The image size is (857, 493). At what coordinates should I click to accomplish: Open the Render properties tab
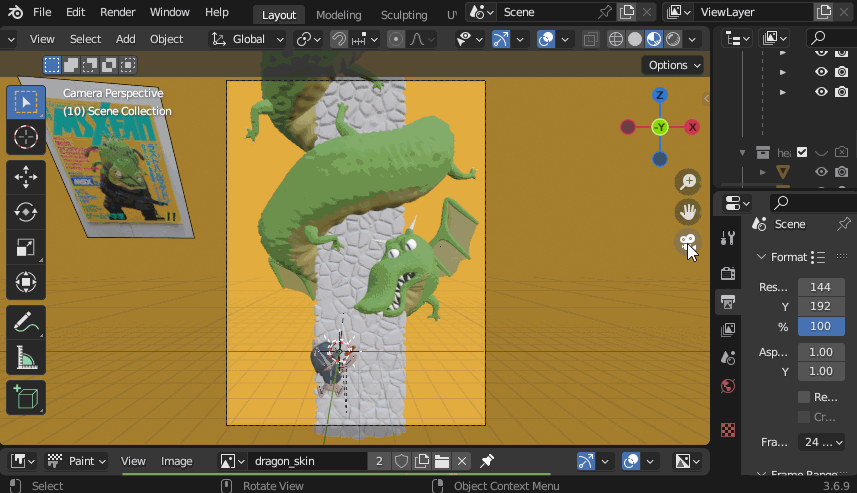tap(728, 273)
